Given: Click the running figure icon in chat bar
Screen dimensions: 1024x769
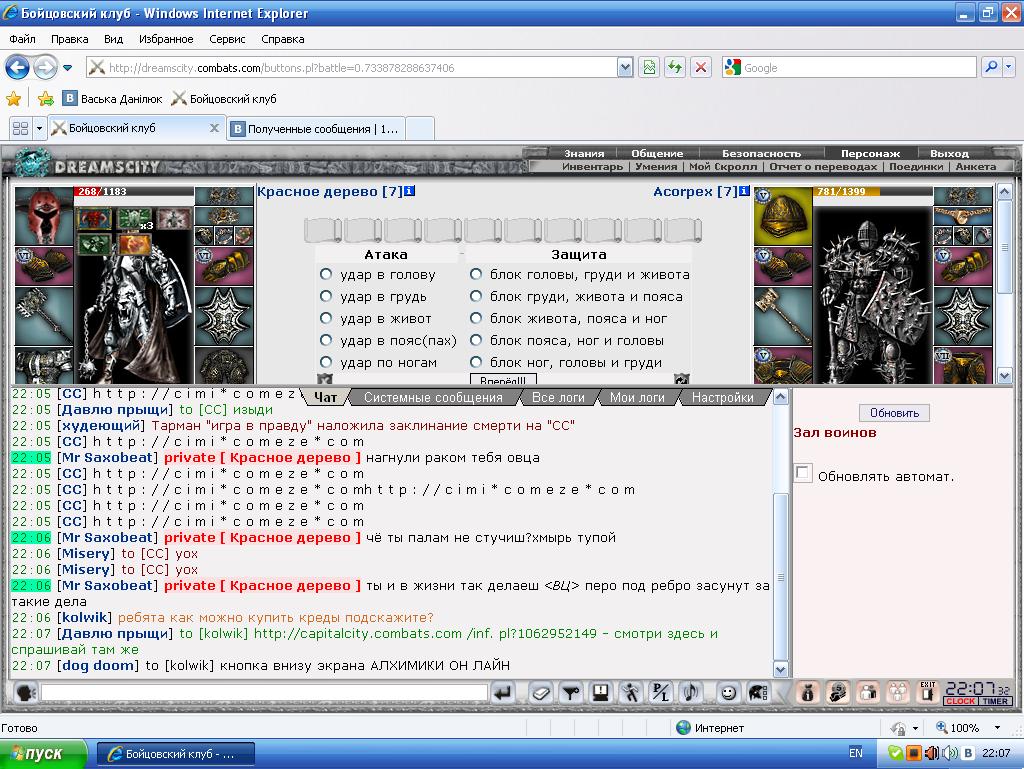Looking at the screenshot, I should coord(631,692).
